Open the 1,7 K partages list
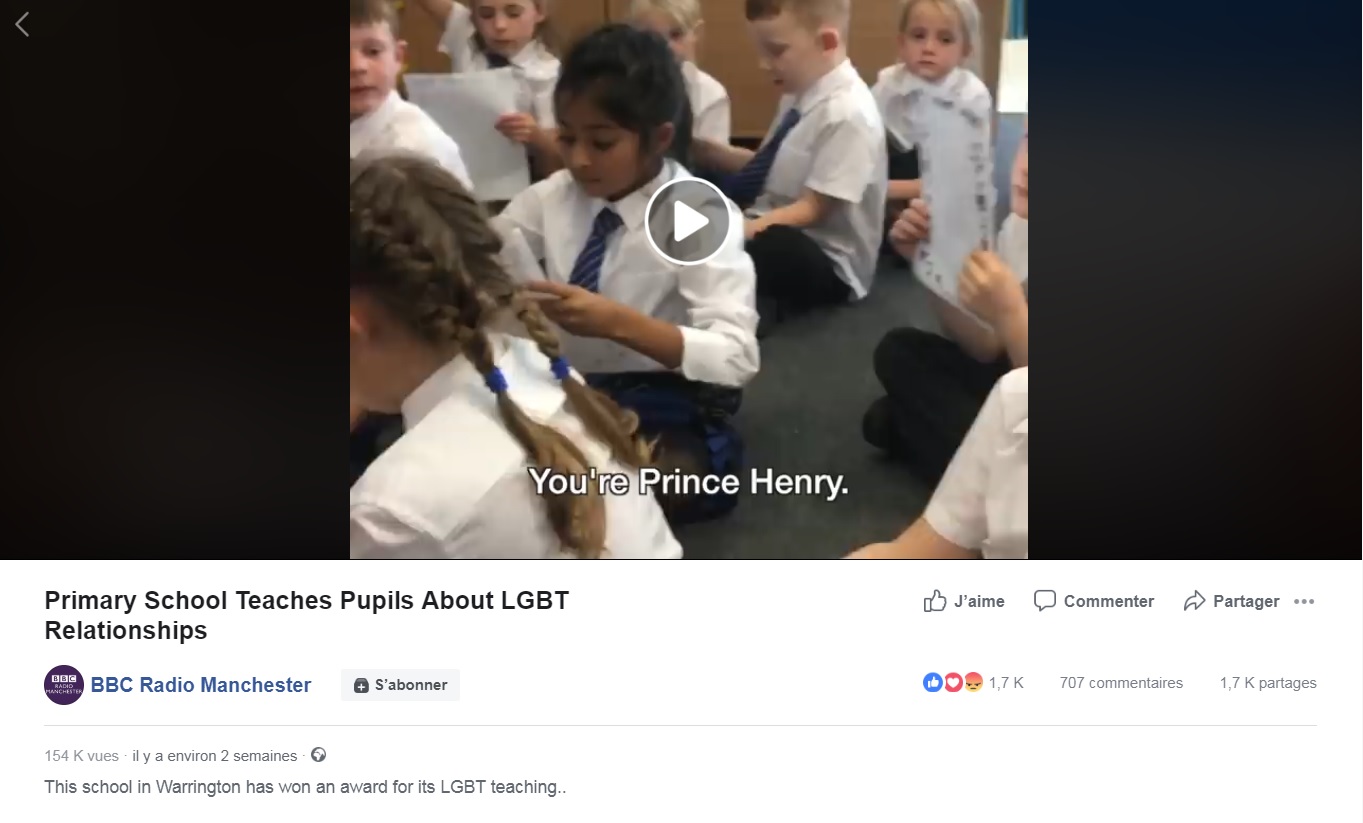Screen dimensions: 1363x823 point(1268,683)
